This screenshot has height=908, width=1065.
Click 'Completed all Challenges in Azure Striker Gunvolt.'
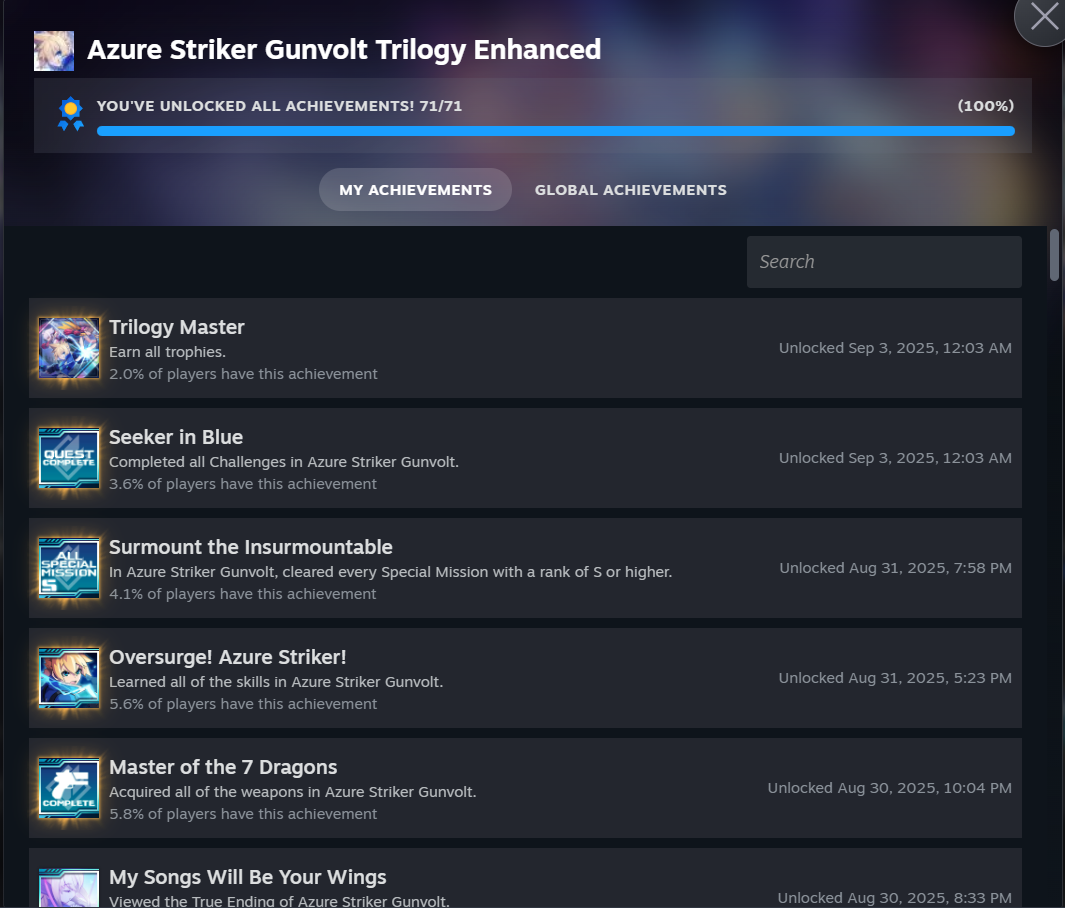coord(284,462)
